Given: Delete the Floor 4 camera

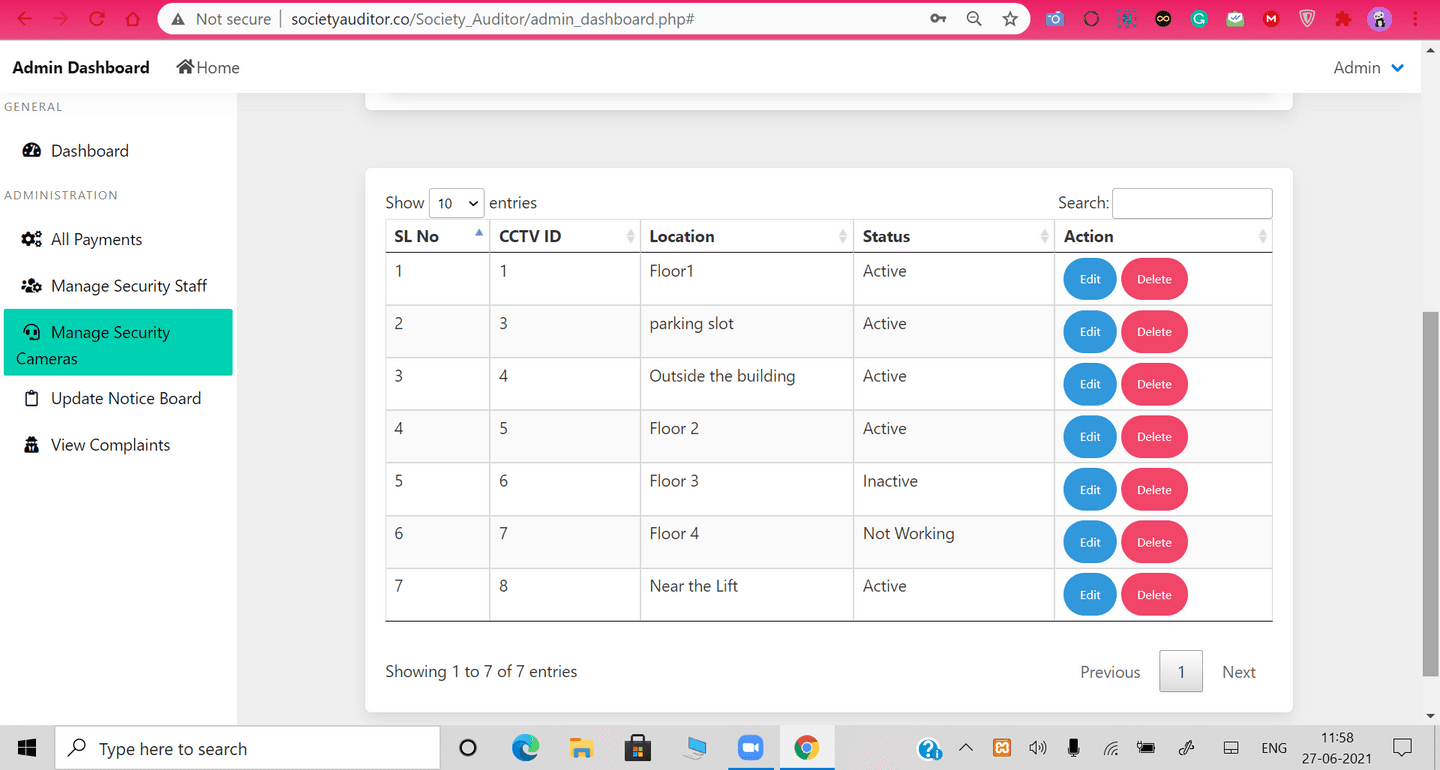Looking at the screenshot, I should (x=1154, y=542).
